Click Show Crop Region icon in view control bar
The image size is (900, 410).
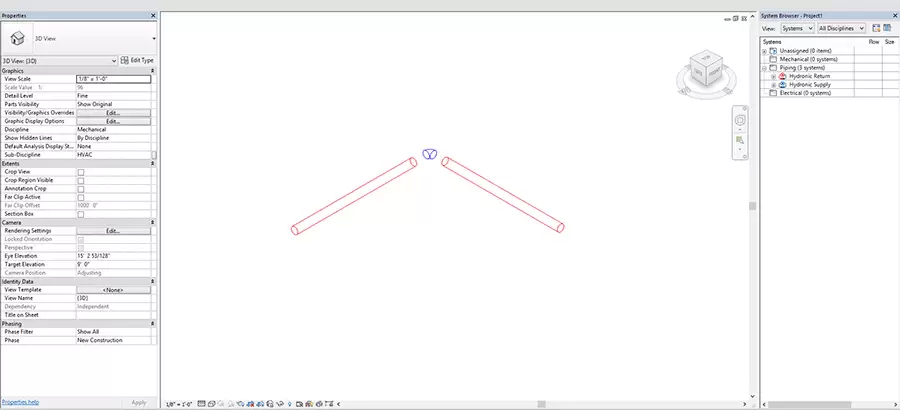coord(259,404)
